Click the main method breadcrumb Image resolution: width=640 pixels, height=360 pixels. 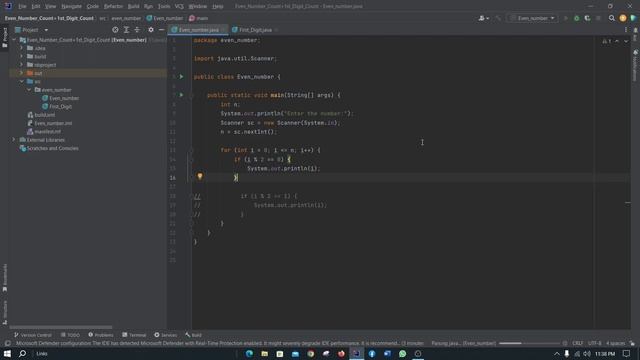tap(199, 18)
